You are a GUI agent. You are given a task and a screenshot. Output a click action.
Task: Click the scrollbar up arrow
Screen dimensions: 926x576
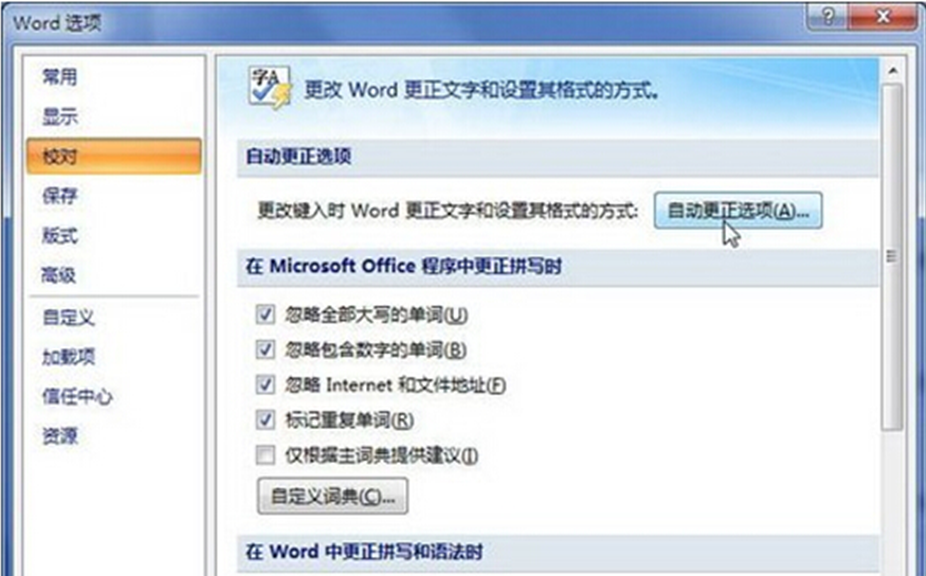point(893,71)
